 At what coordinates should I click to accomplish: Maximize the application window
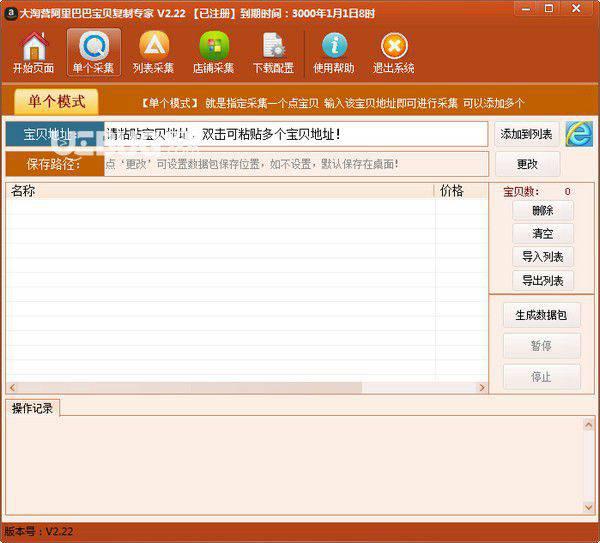tap(549, 9)
